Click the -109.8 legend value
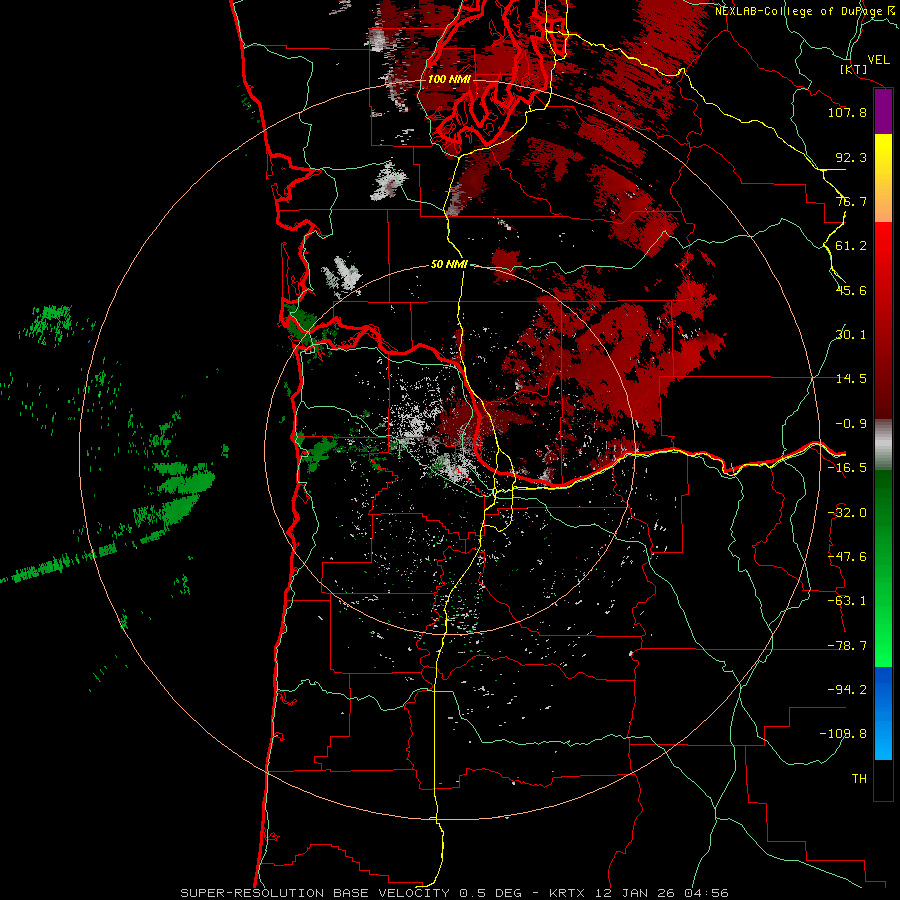Screen dimensions: 900x900 [843, 734]
